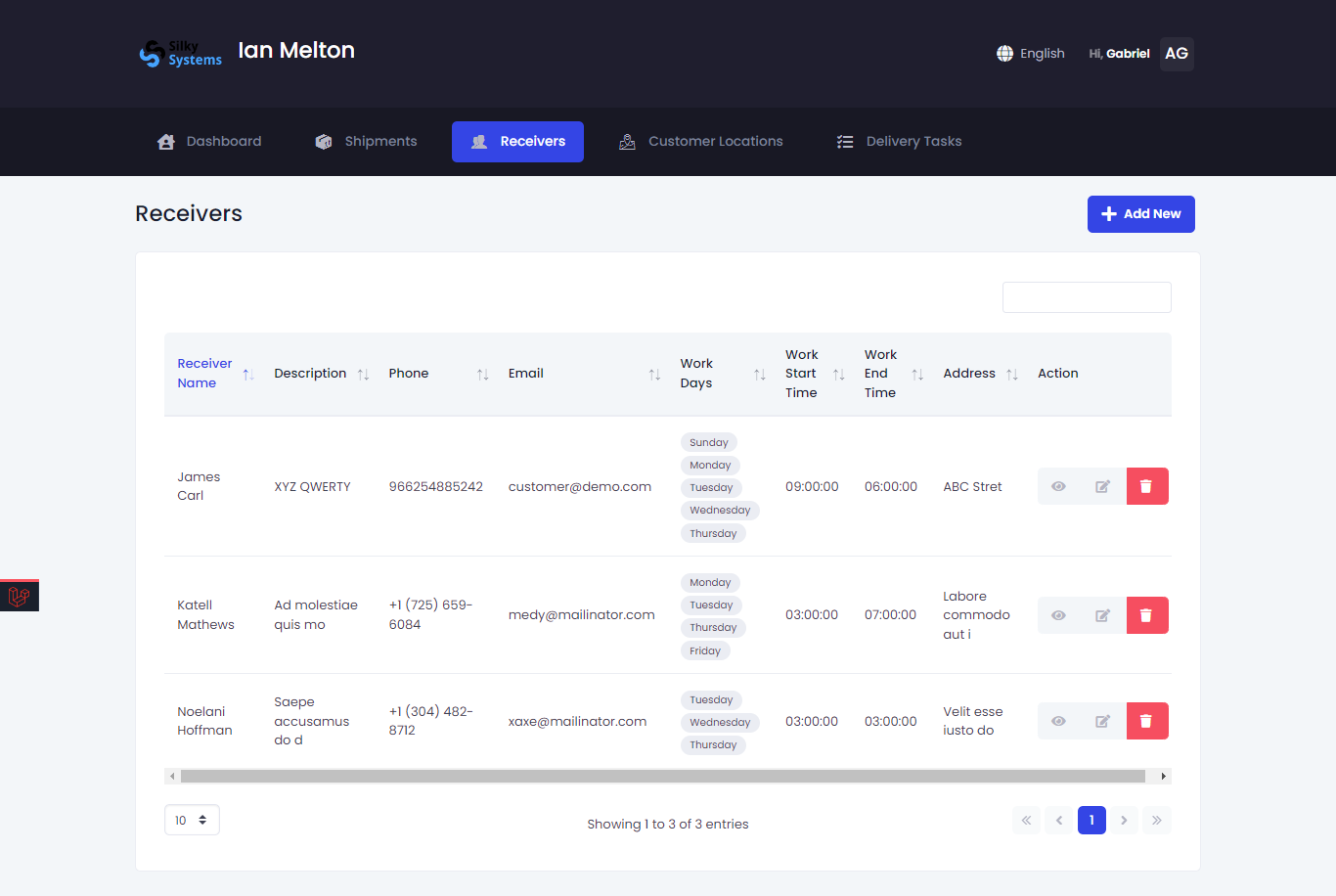Screen dimensions: 1336x896
Task: Delete the James Carl receiver row
Action: point(1146,486)
